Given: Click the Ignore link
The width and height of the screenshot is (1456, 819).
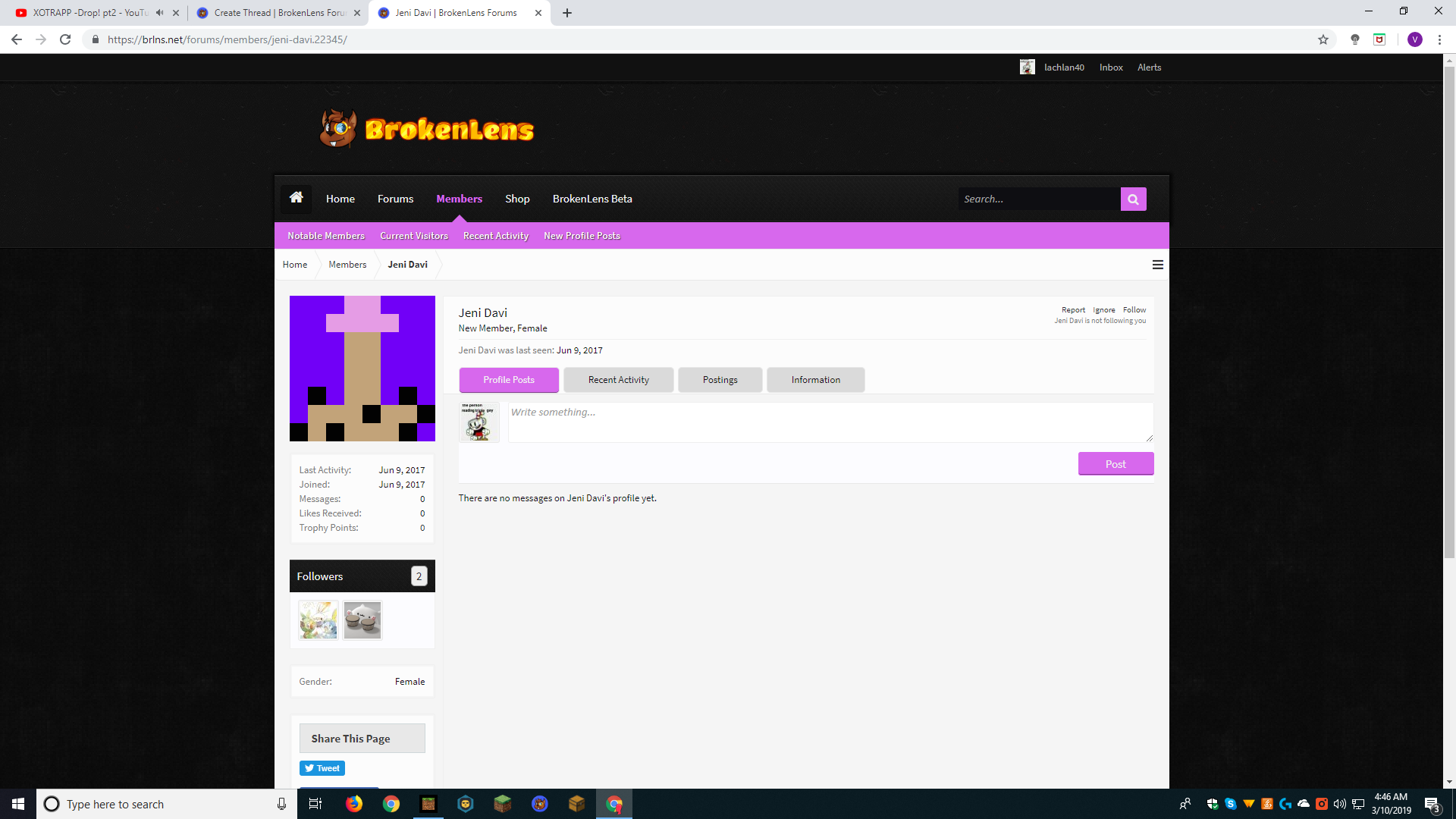Looking at the screenshot, I should tap(1104, 309).
